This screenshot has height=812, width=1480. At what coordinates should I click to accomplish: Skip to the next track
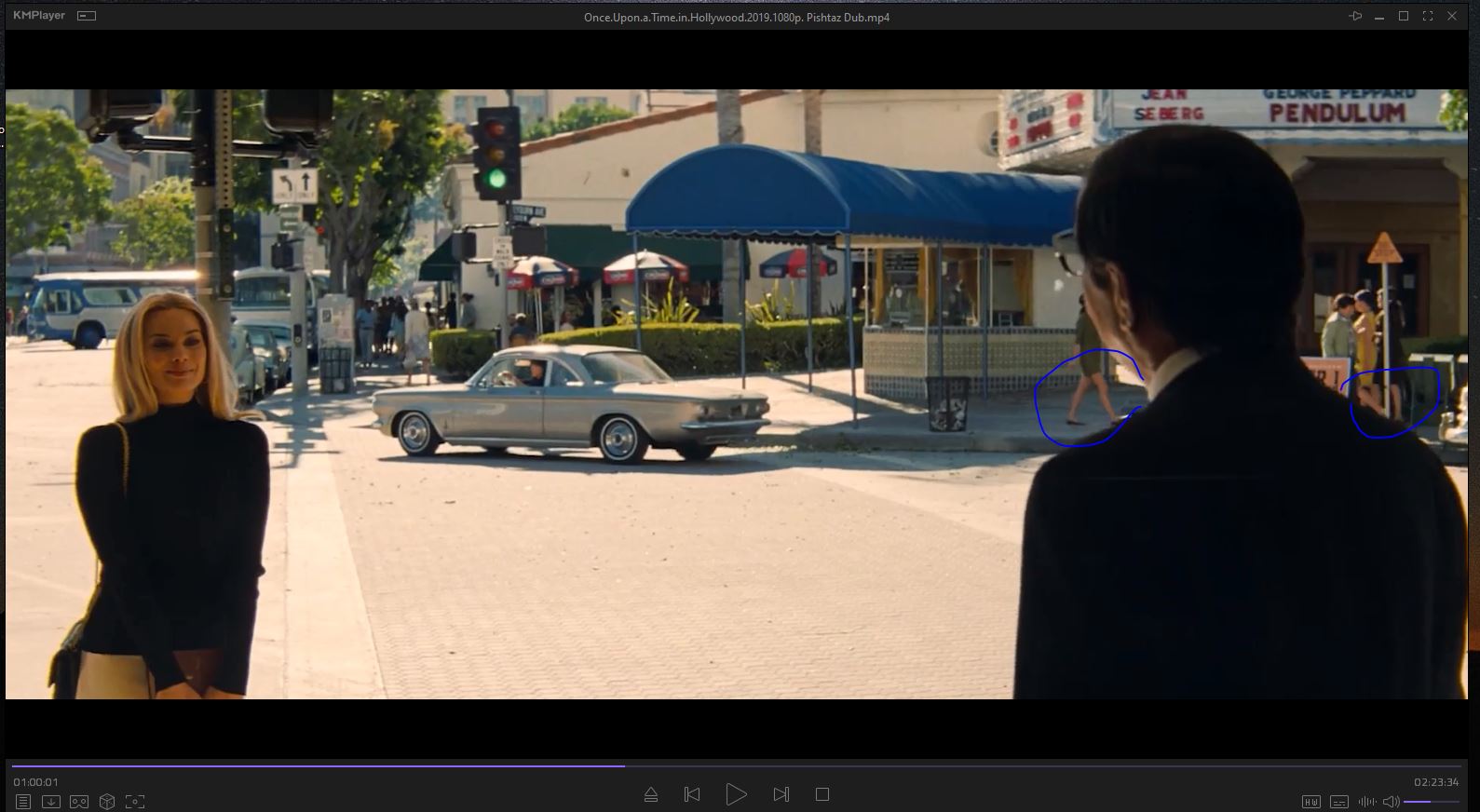(x=781, y=794)
